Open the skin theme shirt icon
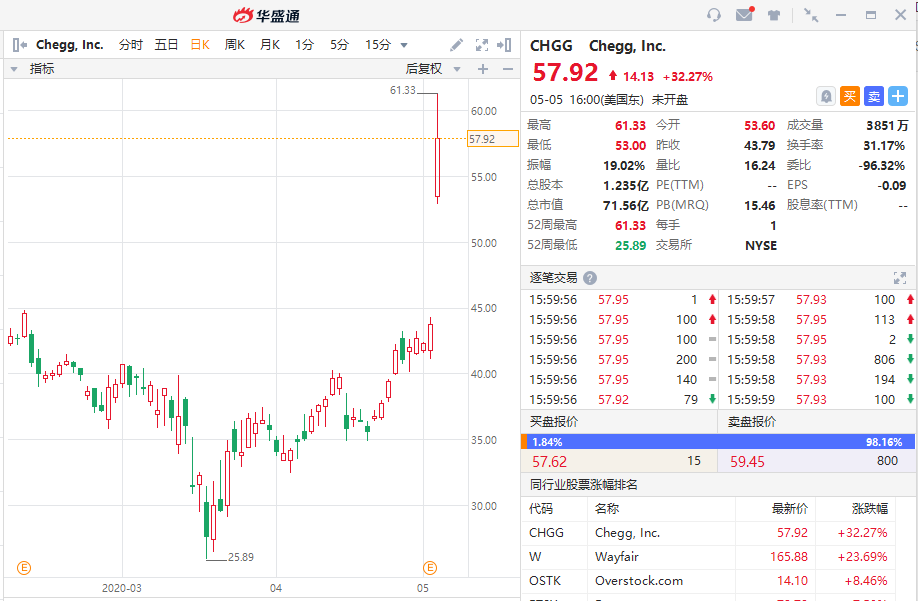 (774, 15)
